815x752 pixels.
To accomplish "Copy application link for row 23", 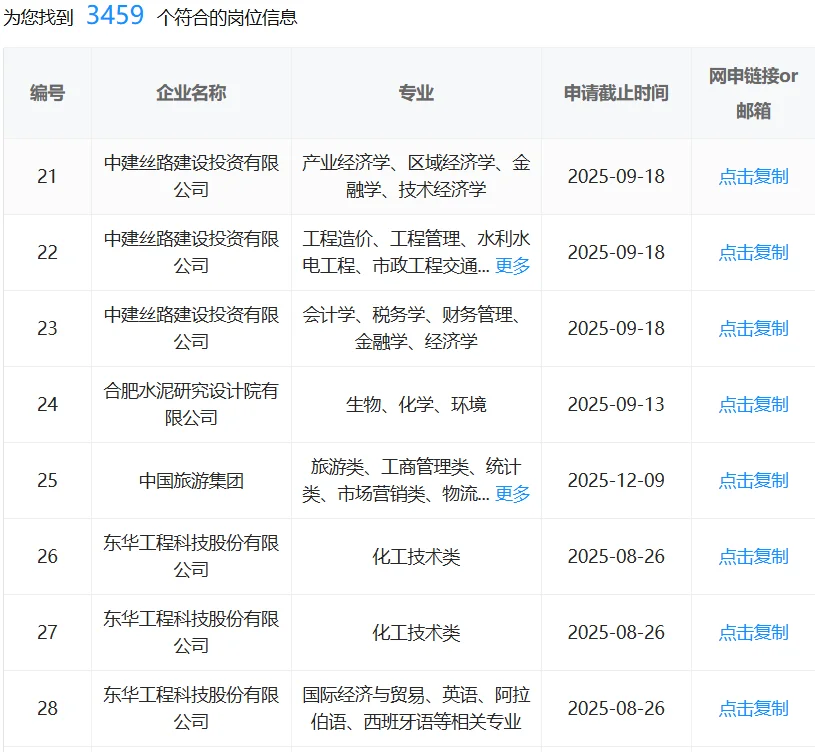I will (x=753, y=328).
